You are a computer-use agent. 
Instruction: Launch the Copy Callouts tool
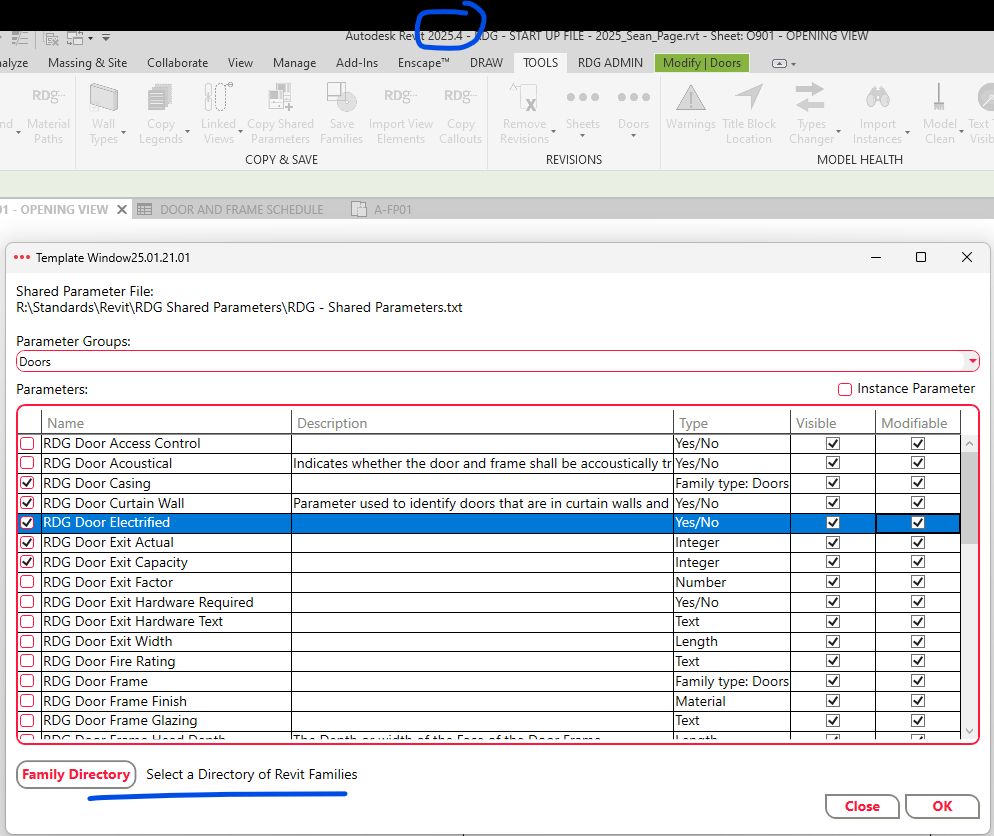point(460,114)
